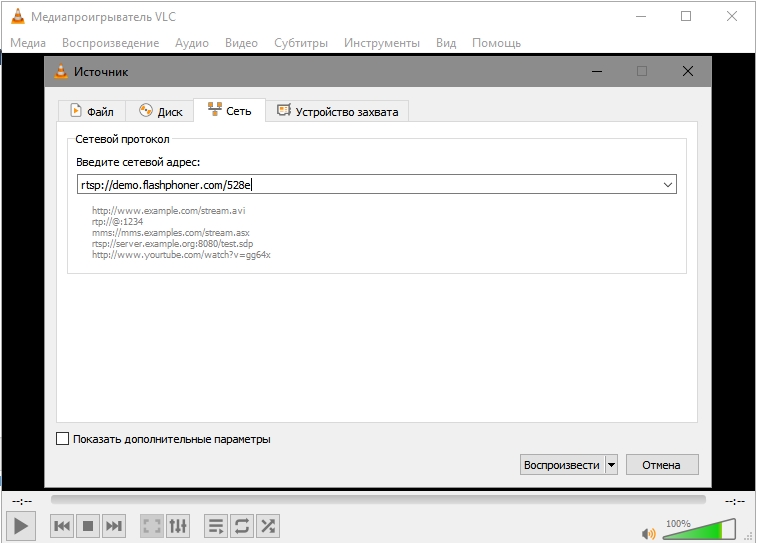758x543 pixels.
Task: Click the previous track button
Action: pyautogui.click(x=61, y=525)
